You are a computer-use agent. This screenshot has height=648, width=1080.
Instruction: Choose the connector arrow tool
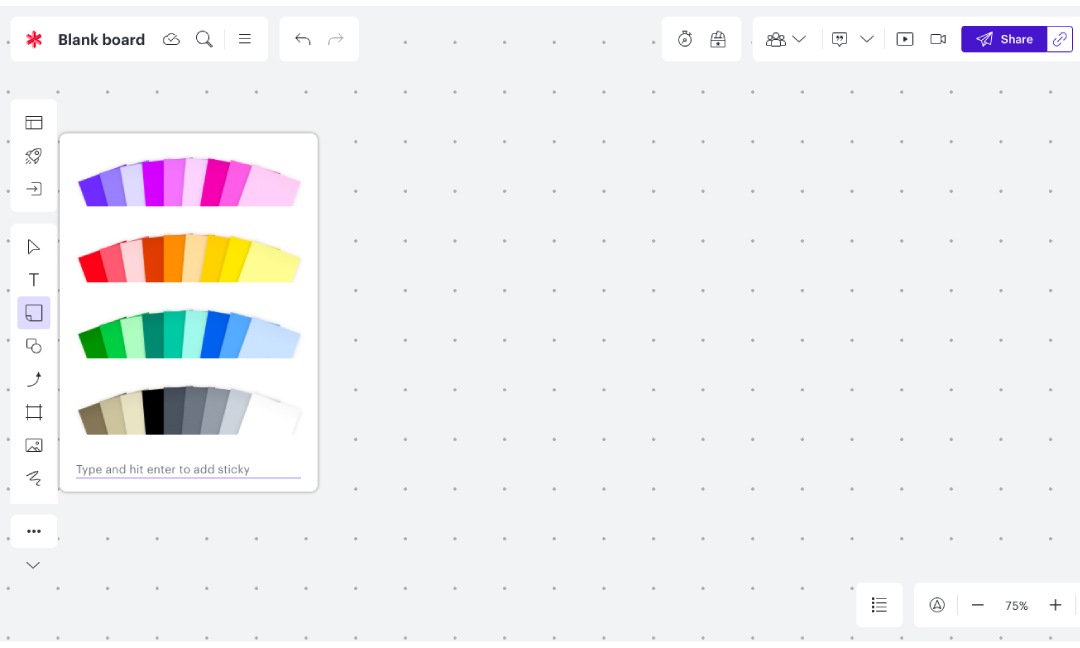click(33, 378)
